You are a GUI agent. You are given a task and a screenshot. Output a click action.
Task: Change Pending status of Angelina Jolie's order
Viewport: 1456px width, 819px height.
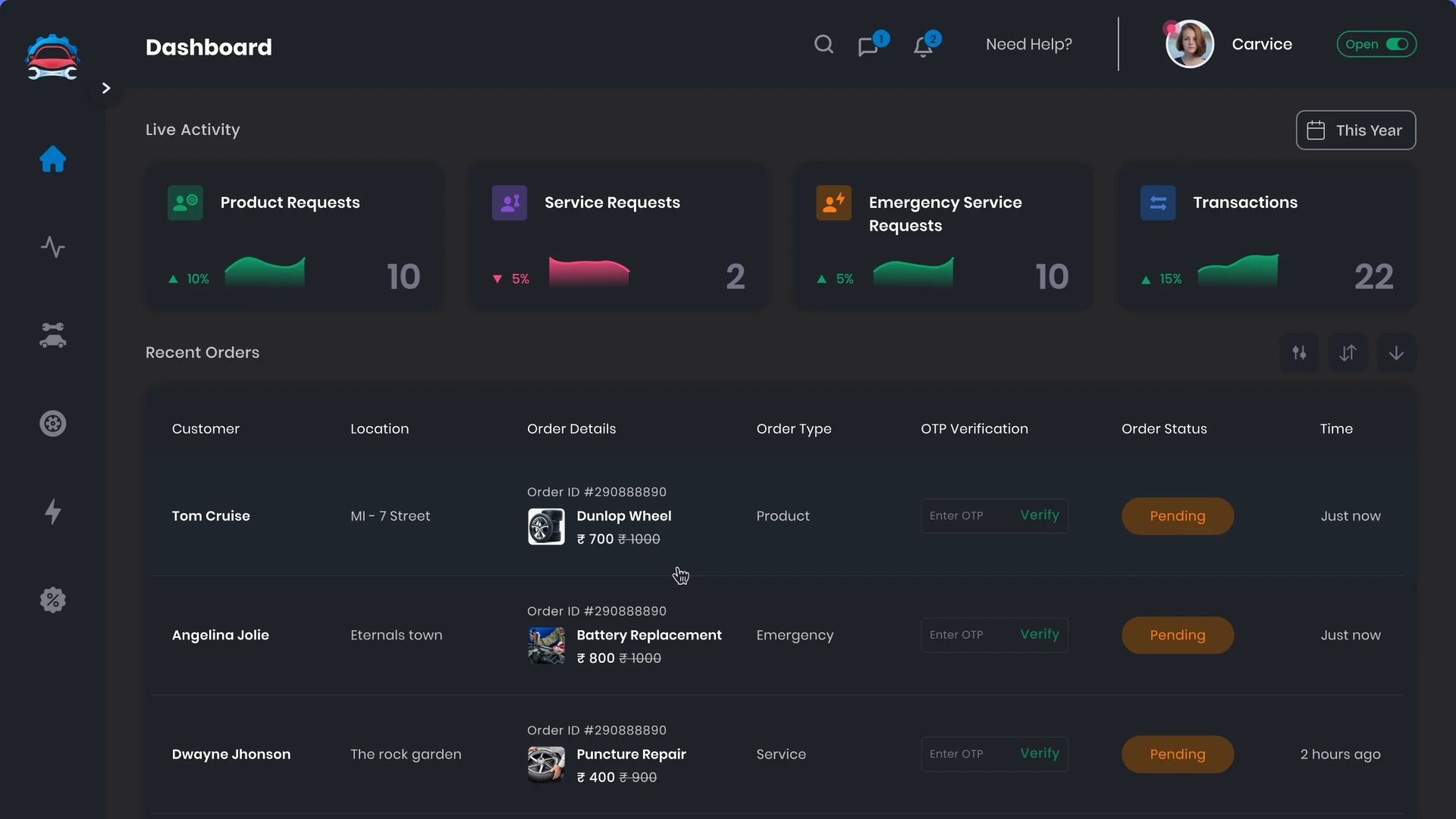coord(1178,635)
